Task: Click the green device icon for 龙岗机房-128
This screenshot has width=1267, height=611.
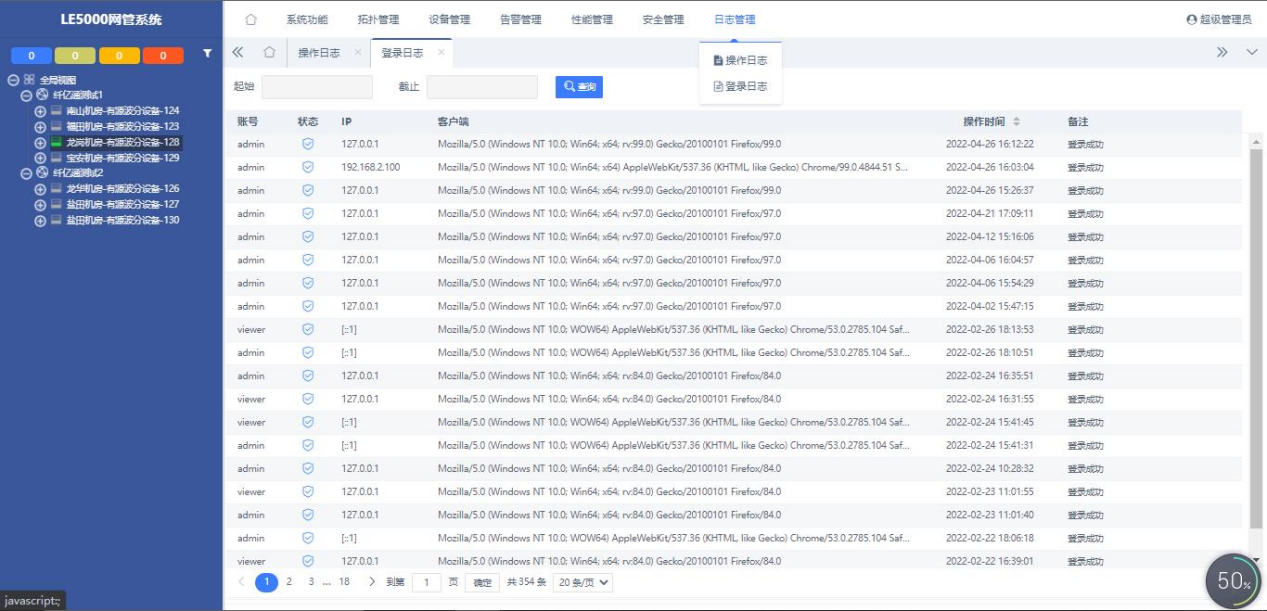Action: (56, 142)
